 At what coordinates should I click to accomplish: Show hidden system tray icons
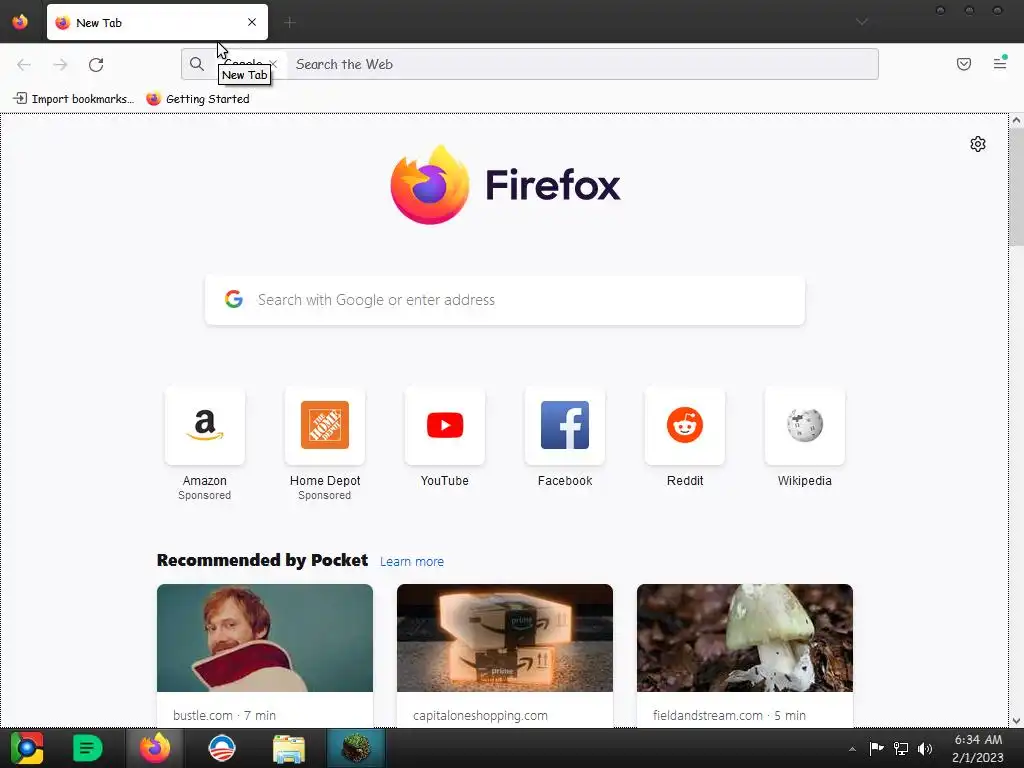point(852,749)
